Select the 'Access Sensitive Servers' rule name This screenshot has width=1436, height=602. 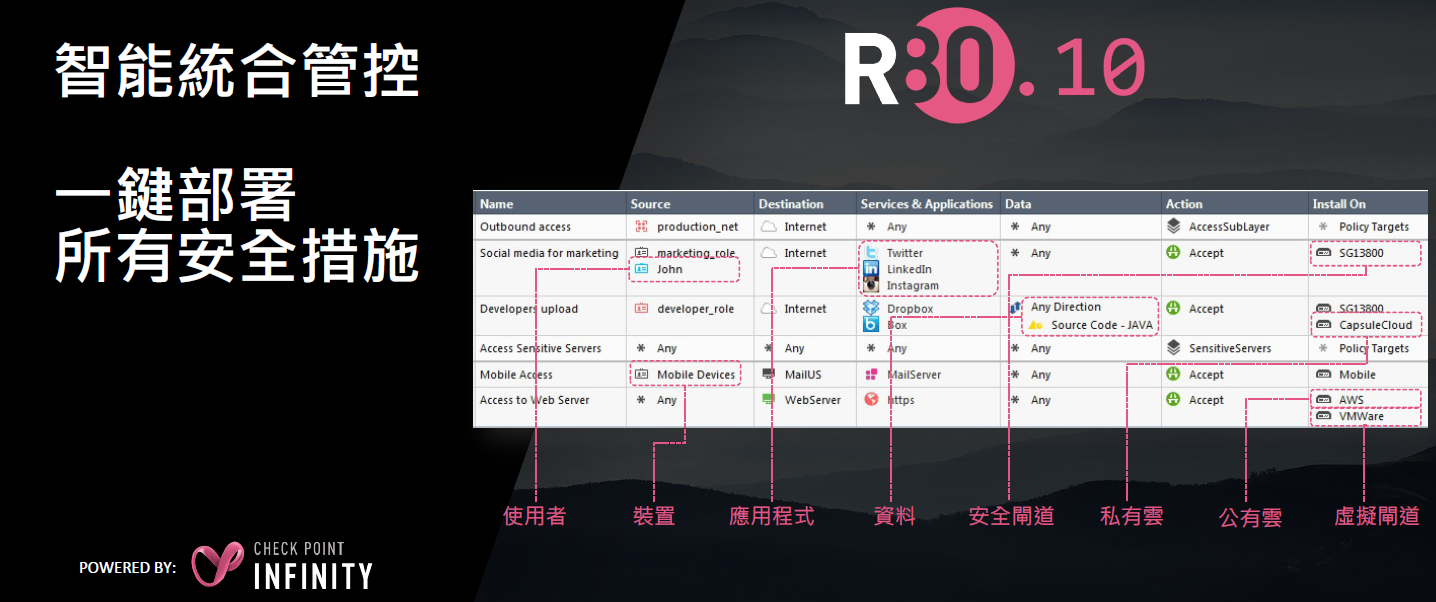(541, 348)
